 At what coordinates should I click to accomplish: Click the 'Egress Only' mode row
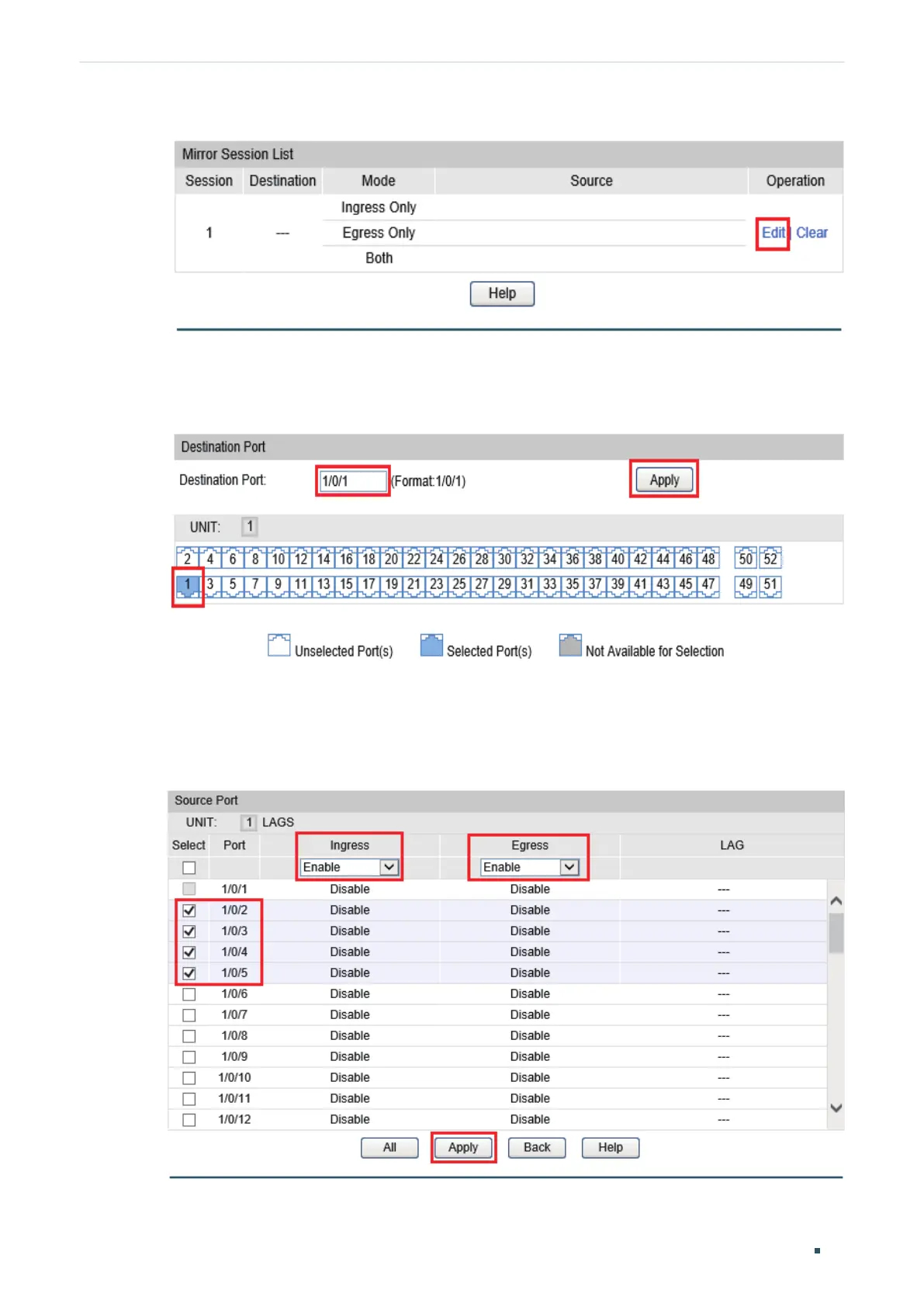click(379, 233)
